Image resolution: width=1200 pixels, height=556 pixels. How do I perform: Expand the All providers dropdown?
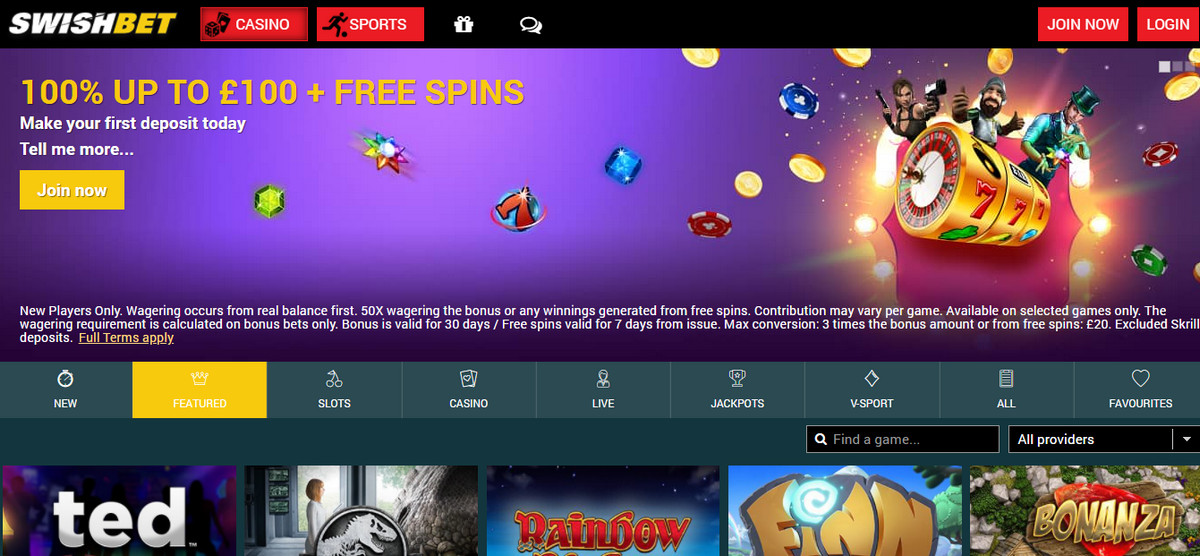tap(1103, 439)
